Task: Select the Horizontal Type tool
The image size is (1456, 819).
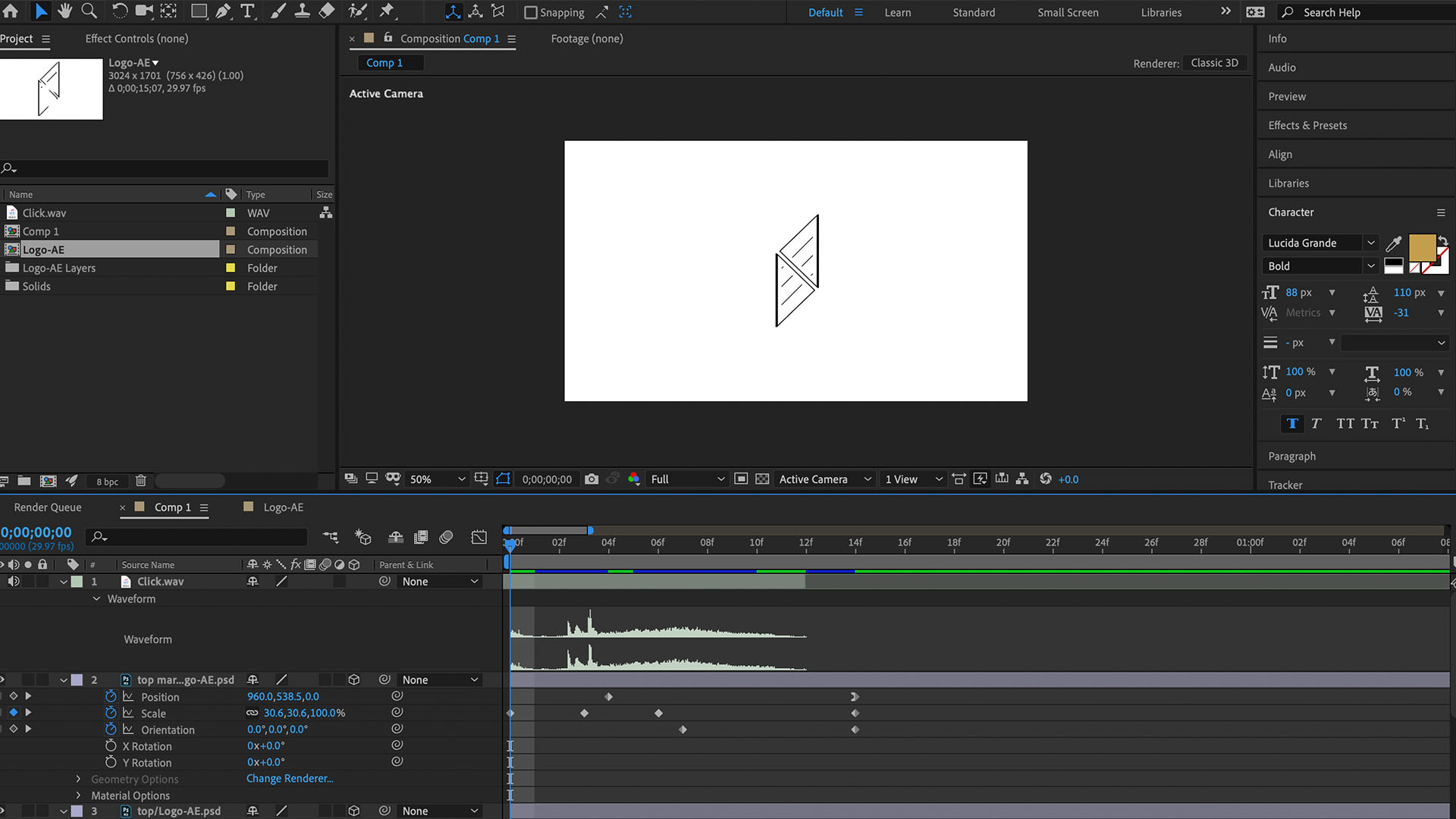Action: pyautogui.click(x=248, y=11)
